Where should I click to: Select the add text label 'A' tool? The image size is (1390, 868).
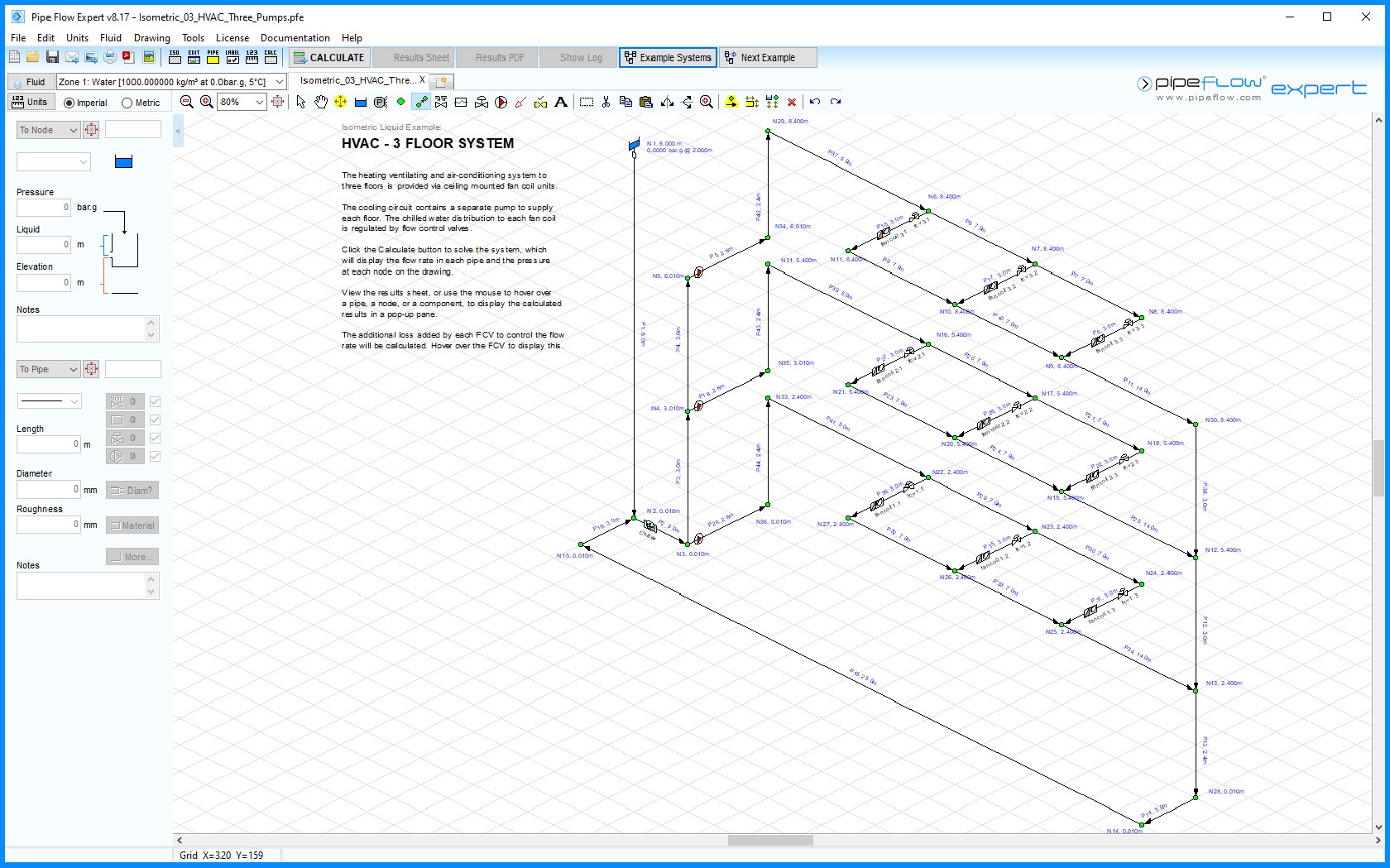tap(561, 102)
